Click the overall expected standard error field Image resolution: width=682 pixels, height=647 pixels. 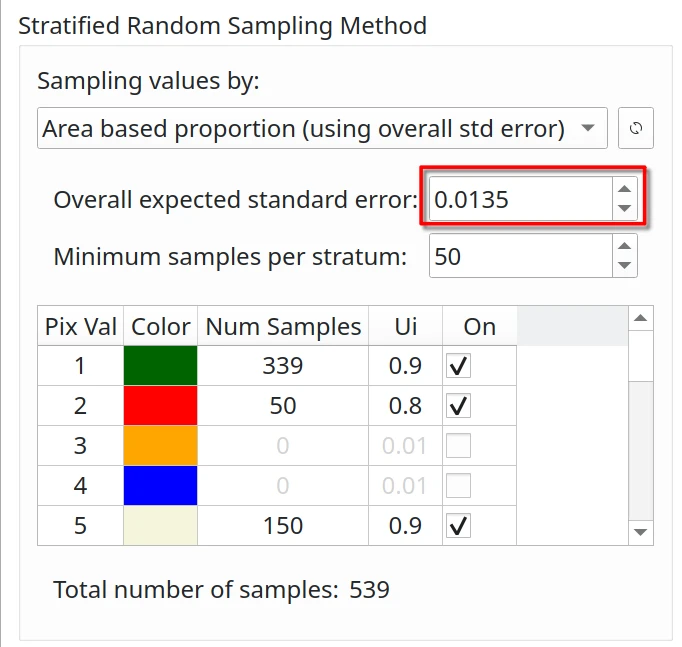pyautogui.click(x=518, y=199)
